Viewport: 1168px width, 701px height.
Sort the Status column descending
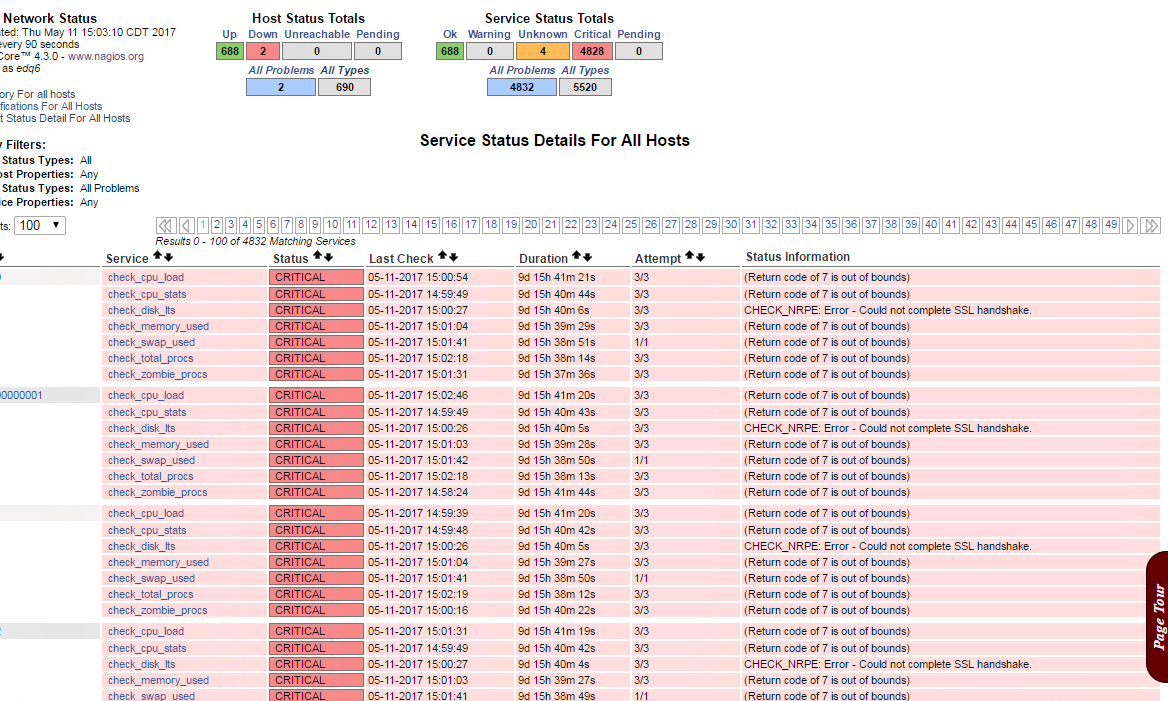click(x=328, y=257)
